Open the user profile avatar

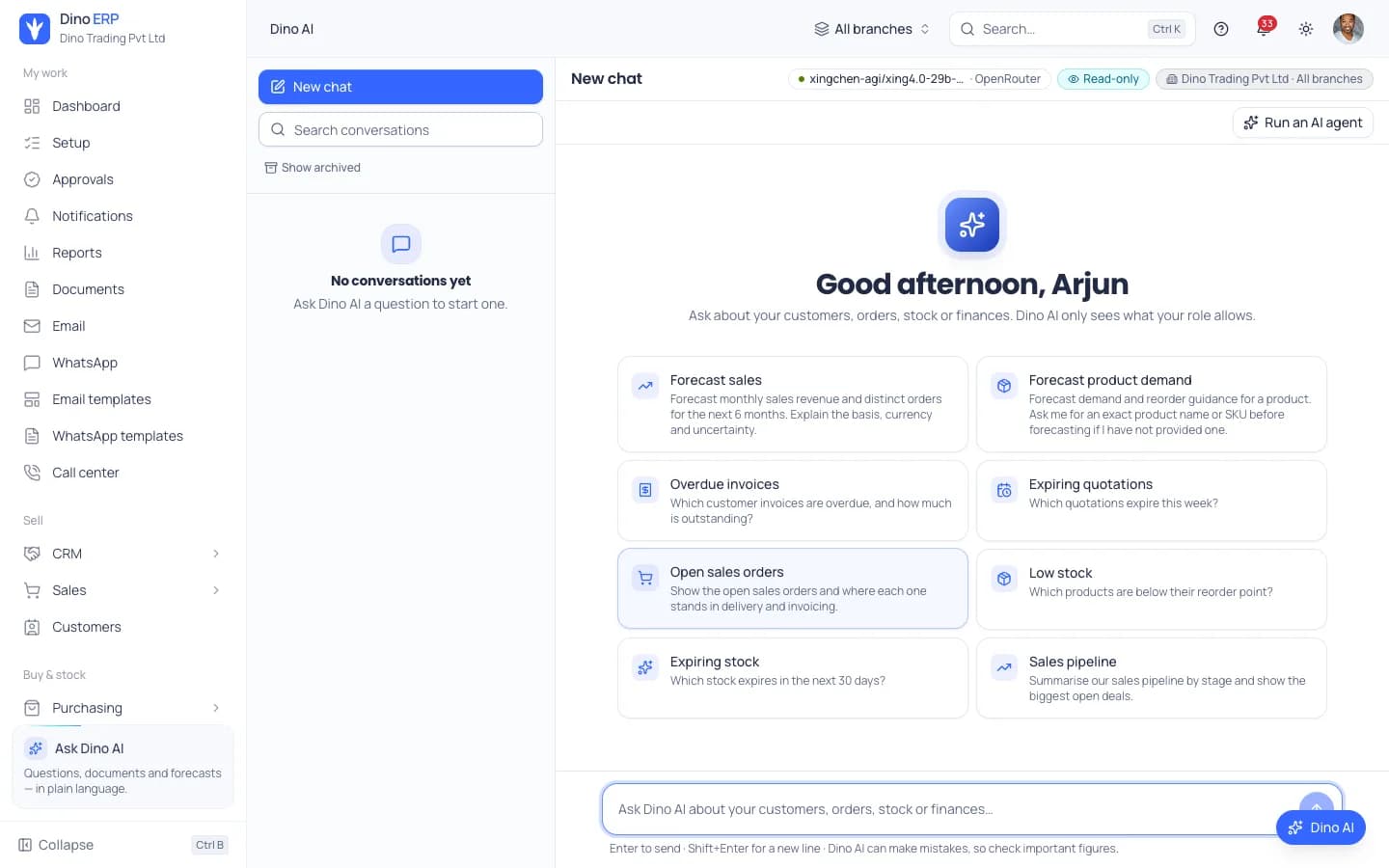tap(1348, 29)
